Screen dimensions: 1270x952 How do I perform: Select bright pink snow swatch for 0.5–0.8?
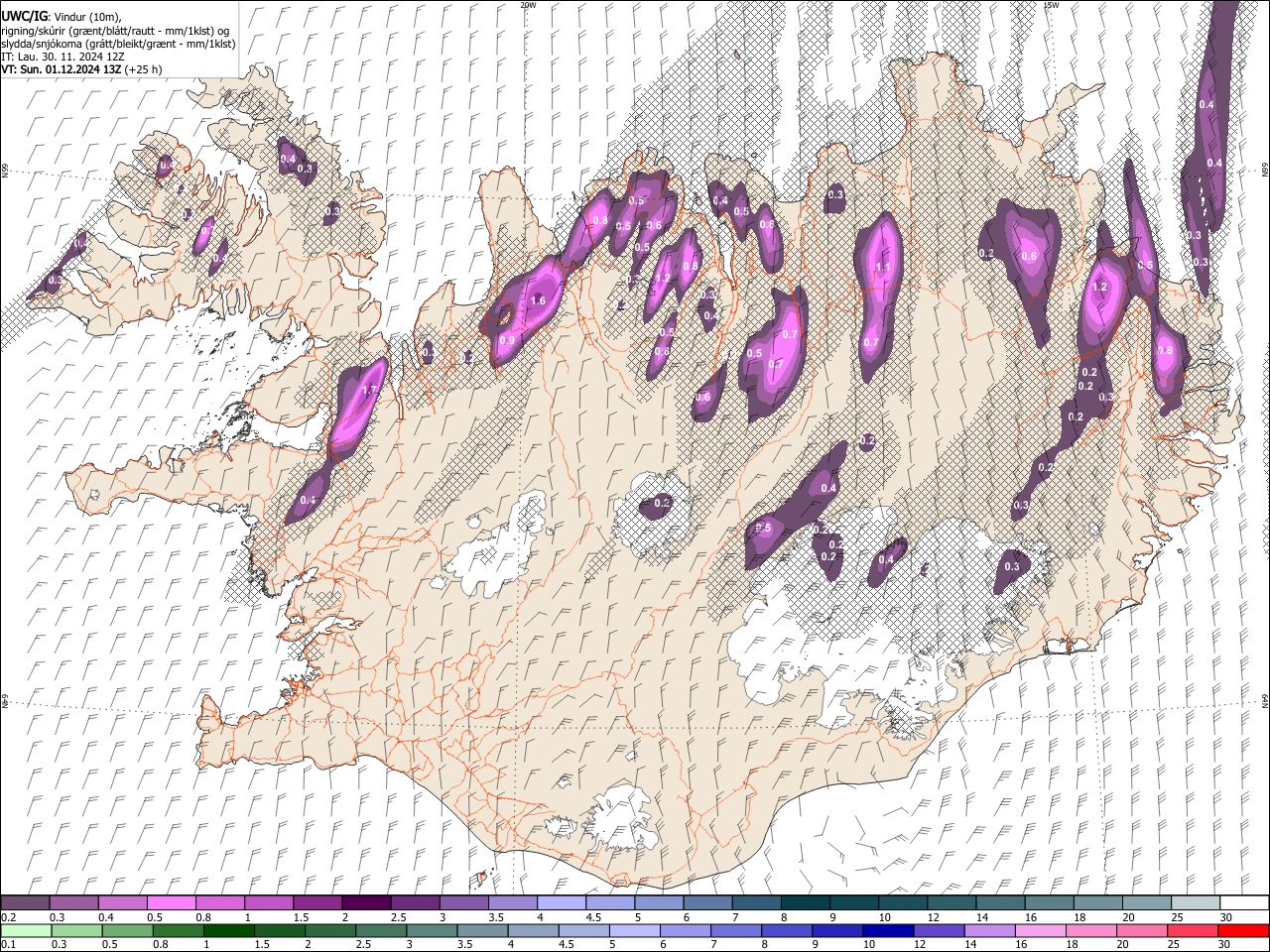173,903
